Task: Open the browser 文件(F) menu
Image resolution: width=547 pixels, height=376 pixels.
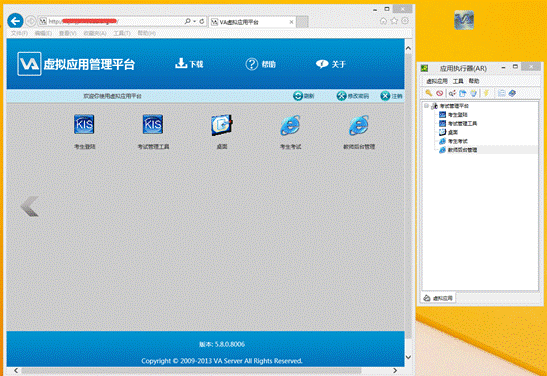Action: (19, 33)
